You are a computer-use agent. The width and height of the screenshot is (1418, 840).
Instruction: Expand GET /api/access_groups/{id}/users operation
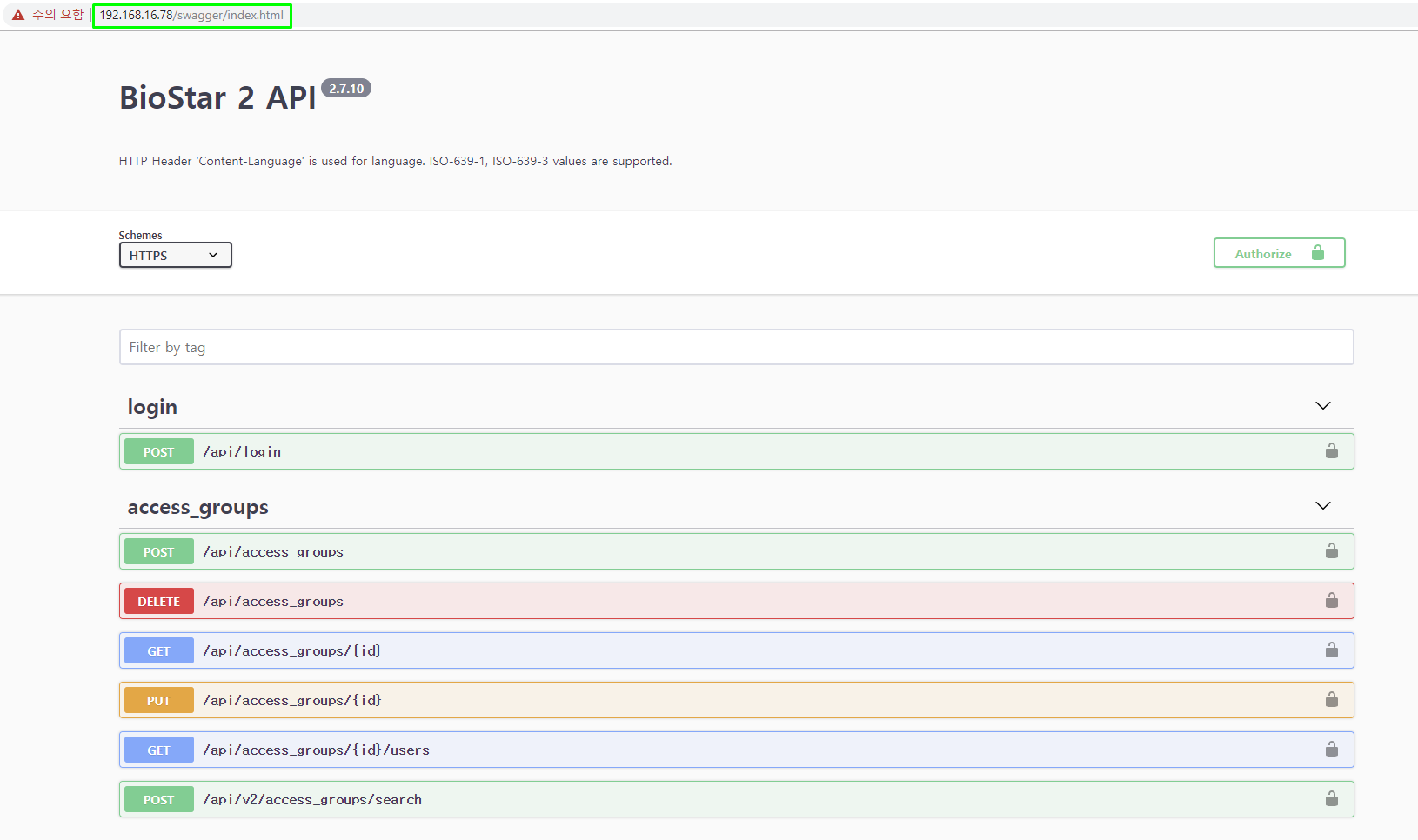(736, 750)
